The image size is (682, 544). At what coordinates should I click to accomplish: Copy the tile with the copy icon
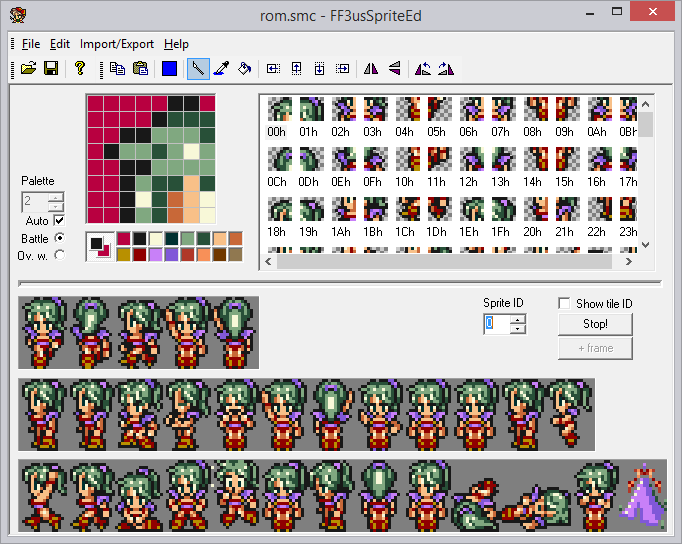pyautogui.click(x=117, y=69)
